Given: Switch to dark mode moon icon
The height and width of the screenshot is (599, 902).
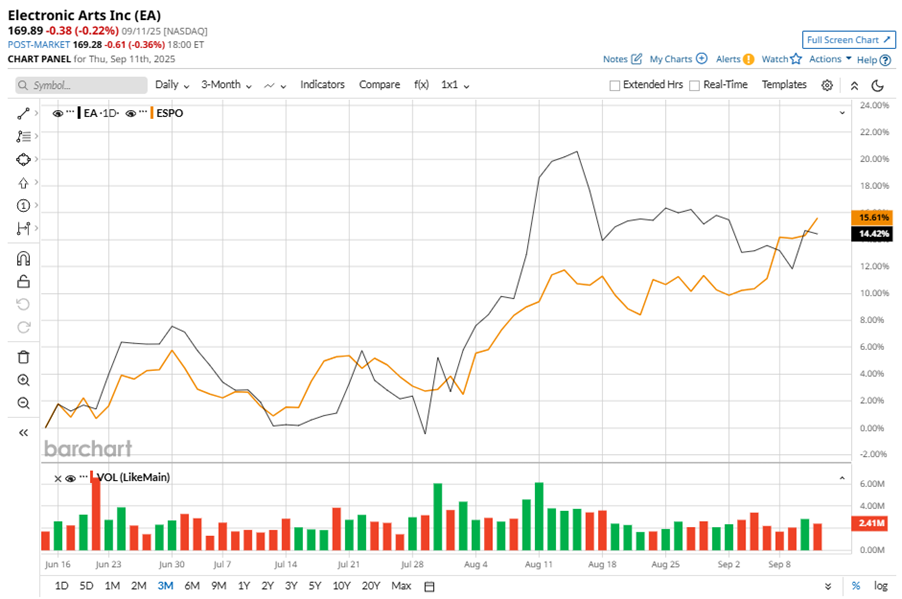Looking at the screenshot, I should pos(877,85).
